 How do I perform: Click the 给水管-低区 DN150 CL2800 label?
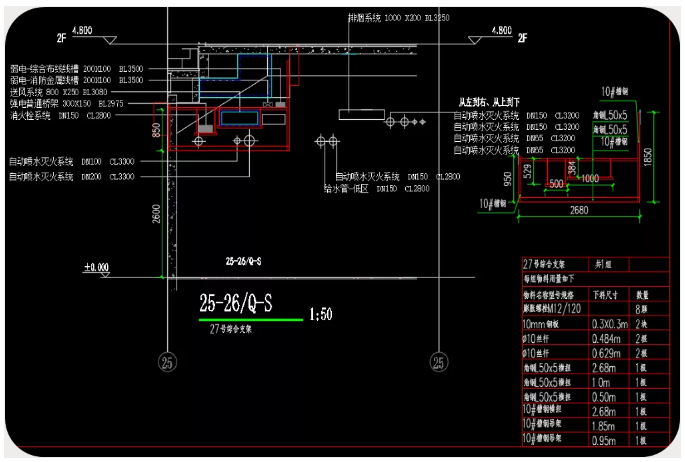point(377,189)
